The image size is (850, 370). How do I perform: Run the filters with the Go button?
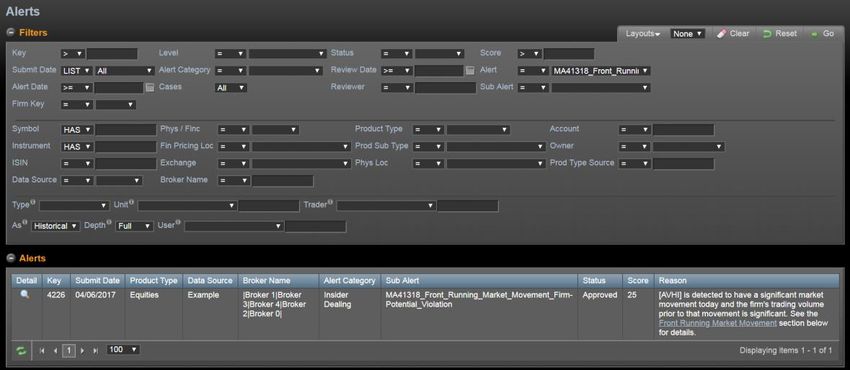click(x=822, y=34)
